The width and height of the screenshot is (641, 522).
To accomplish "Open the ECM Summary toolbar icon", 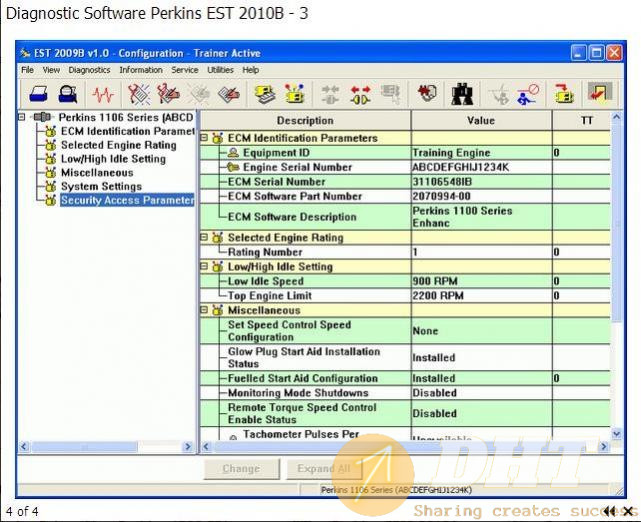I will (x=265, y=94).
